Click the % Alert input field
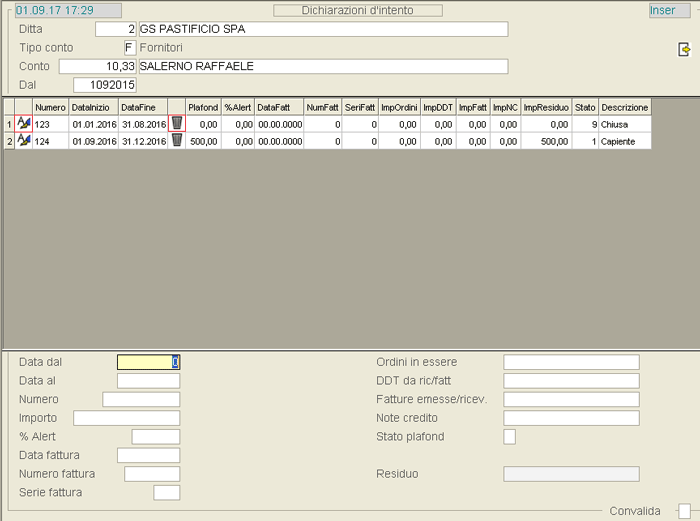 coord(156,436)
